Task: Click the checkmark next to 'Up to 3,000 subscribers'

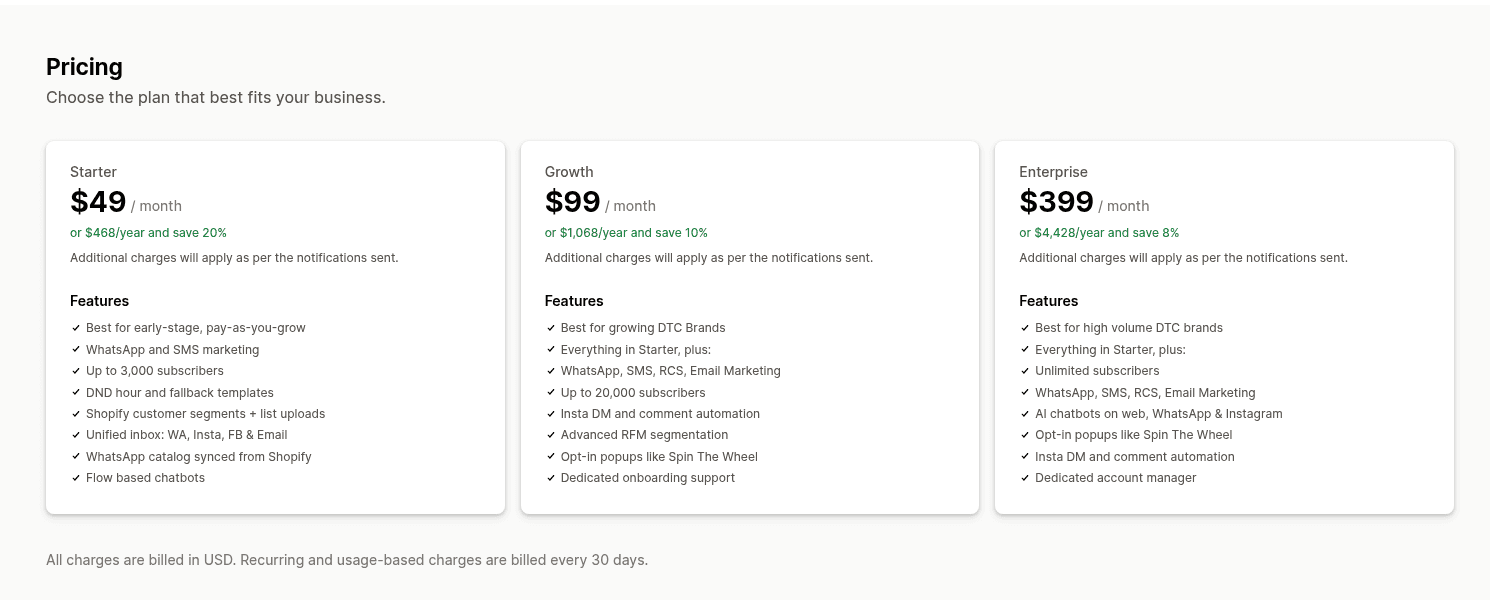Action: point(75,371)
